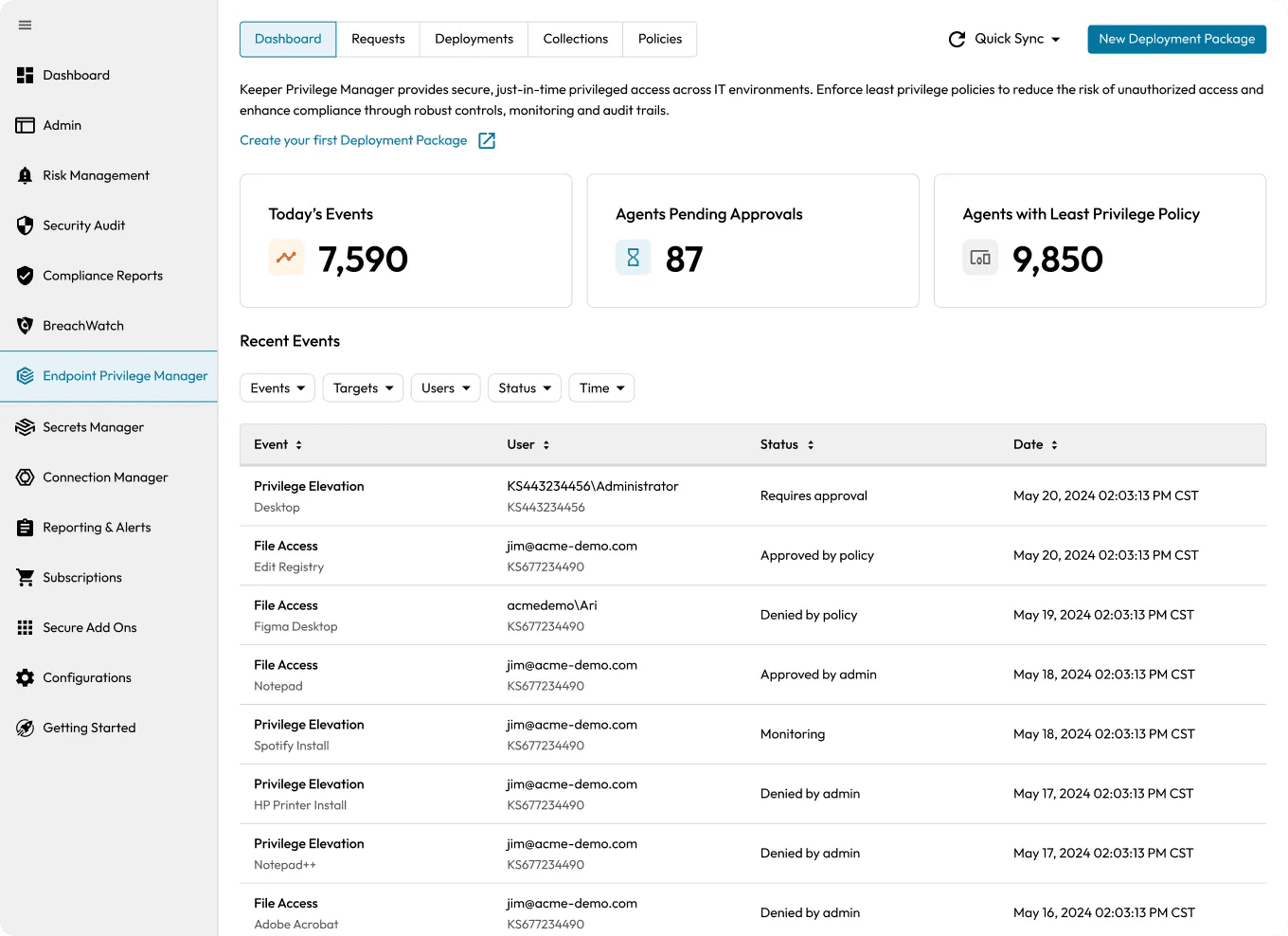
Task: Open the Events filter dropdown
Action: click(277, 388)
